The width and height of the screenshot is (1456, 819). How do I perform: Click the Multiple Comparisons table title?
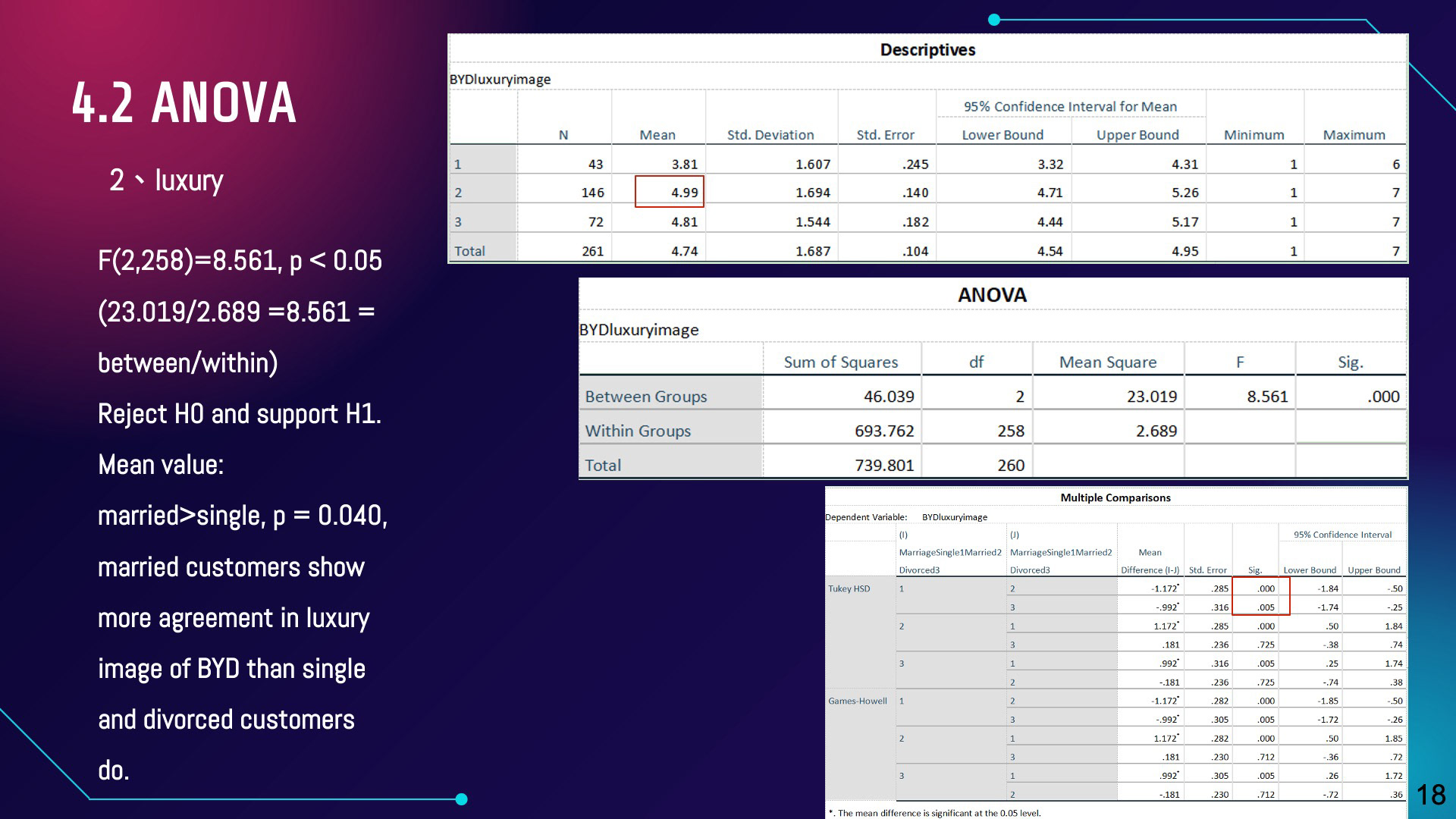coord(1115,498)
